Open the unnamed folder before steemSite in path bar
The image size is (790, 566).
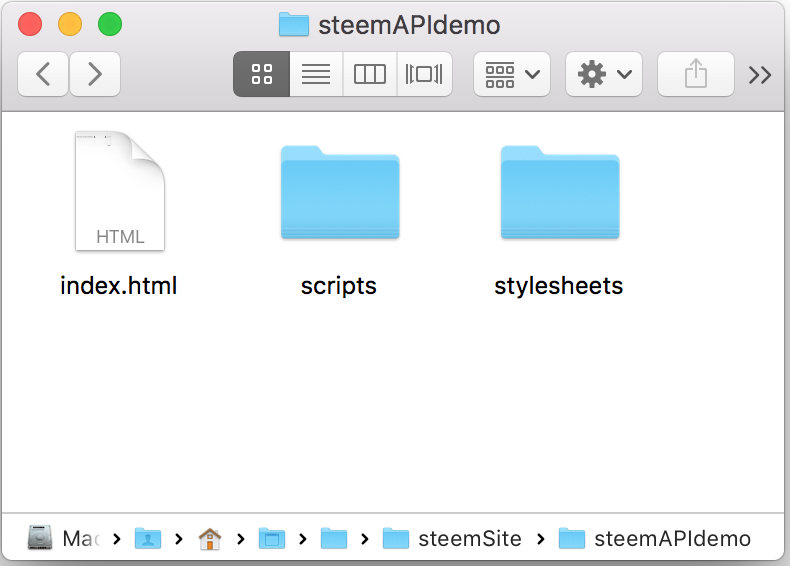tap(334, 538)
